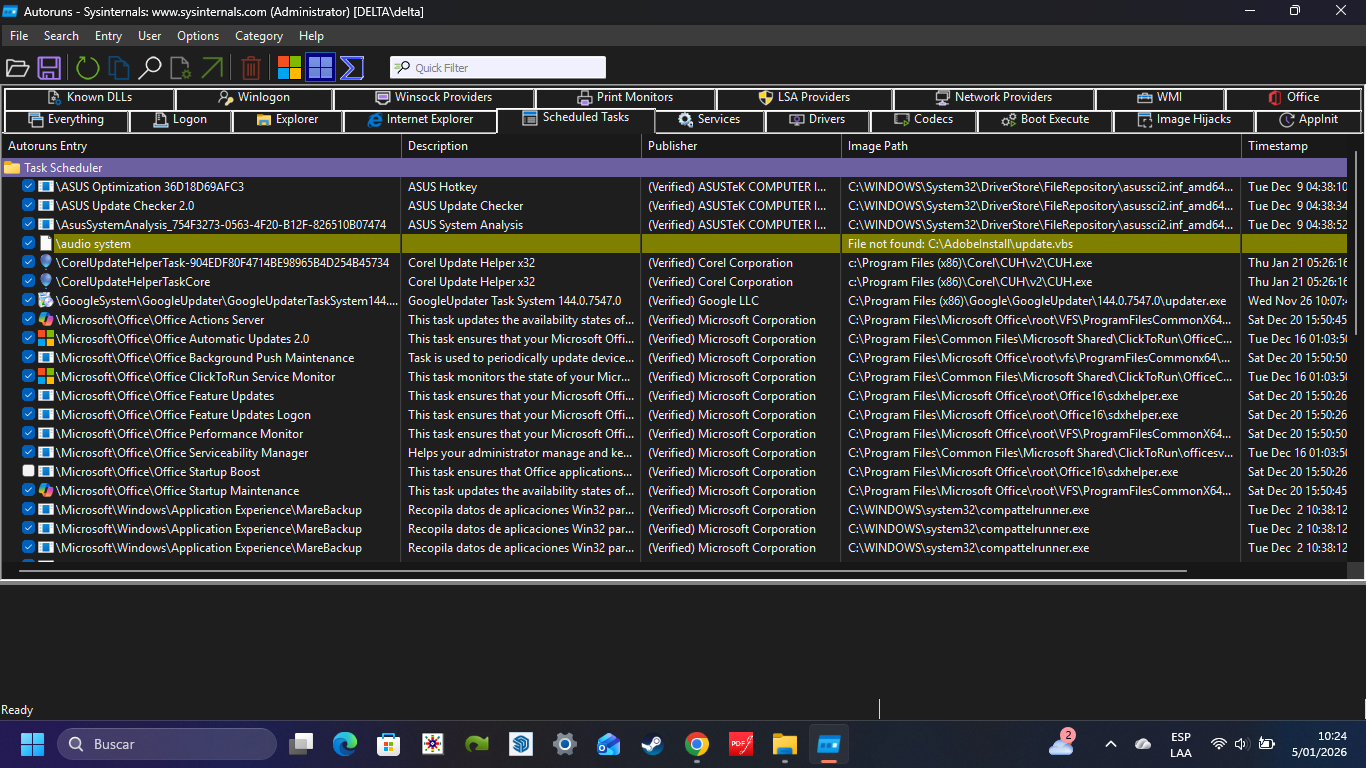
Task: Open the Category menu
Action: tap(259, 36)
